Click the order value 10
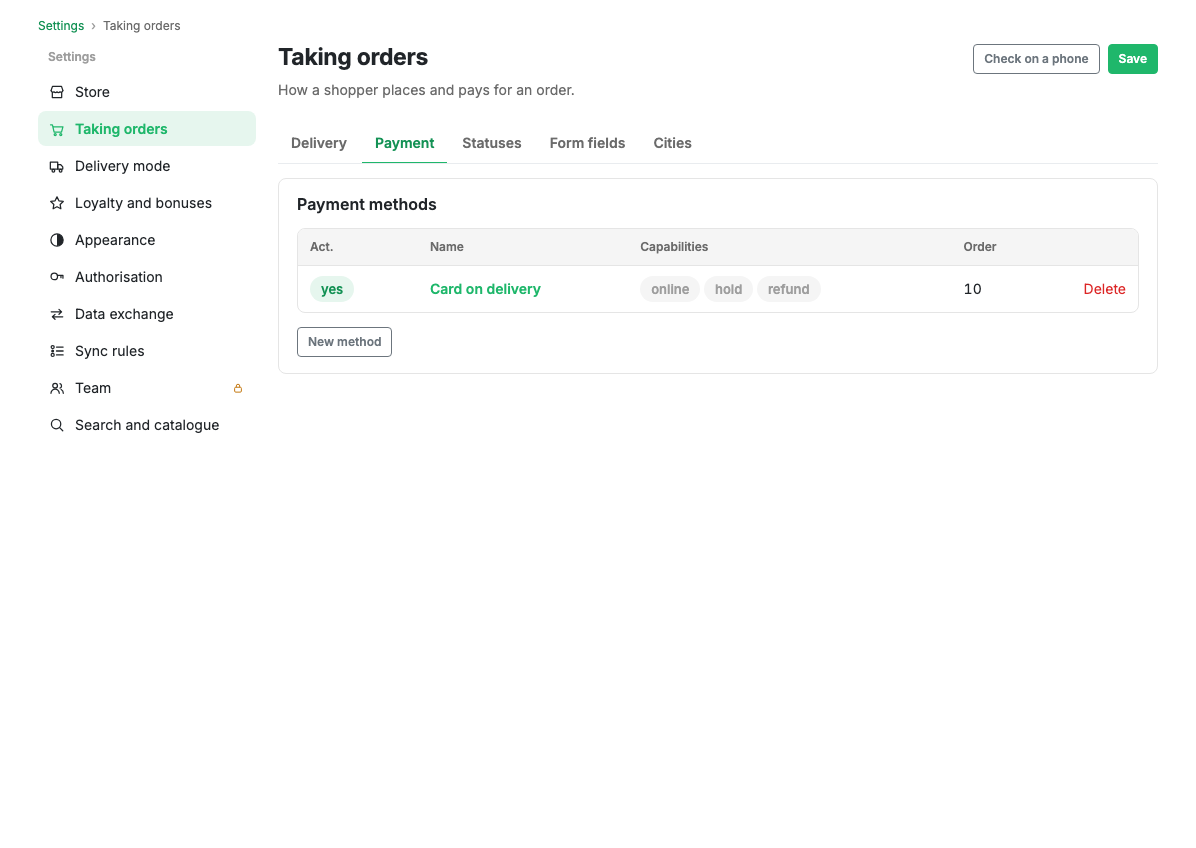Screen dimensions: 1196x848 (x=973, y=289)
